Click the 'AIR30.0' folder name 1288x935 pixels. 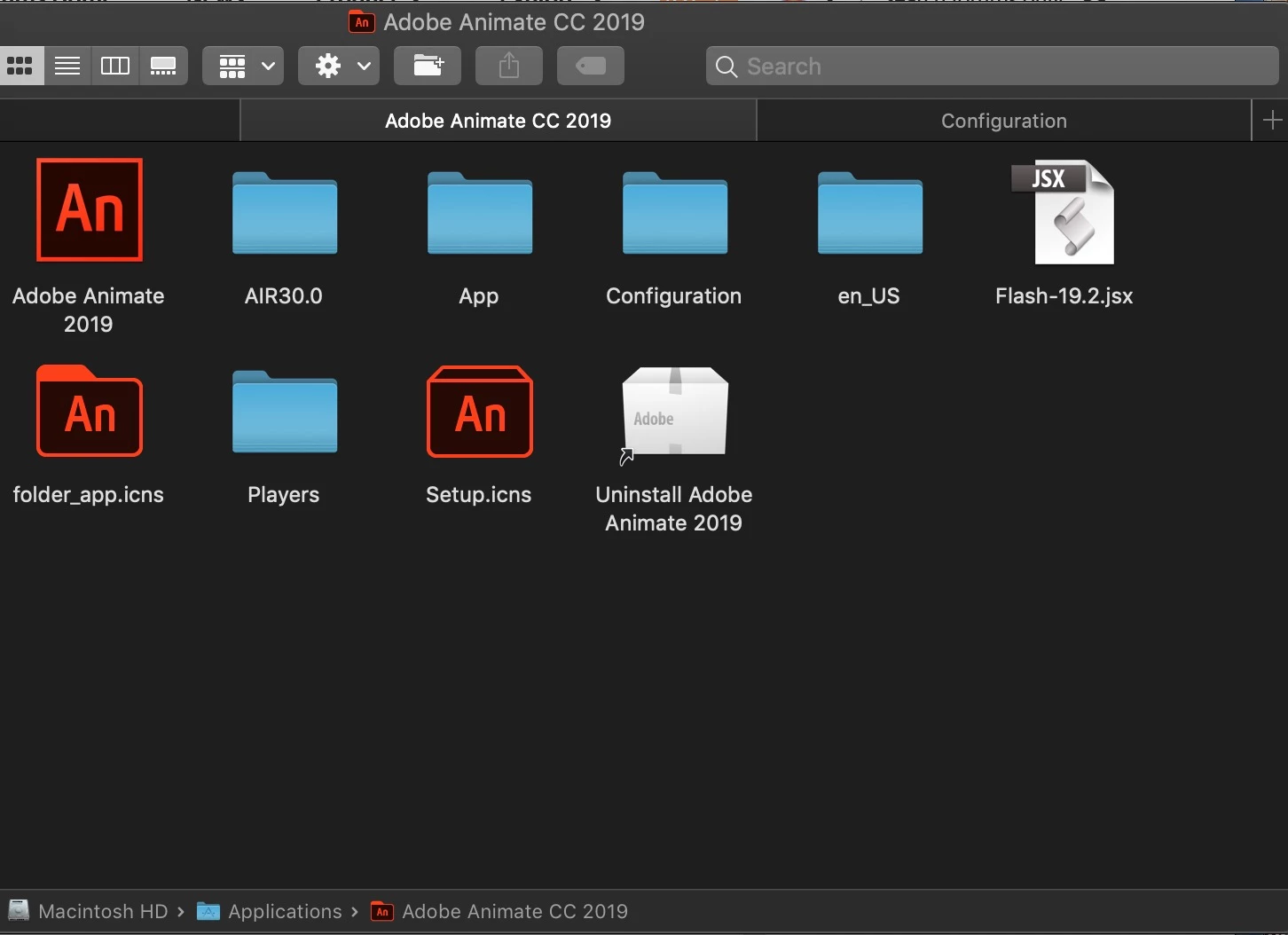click(284, 295)
